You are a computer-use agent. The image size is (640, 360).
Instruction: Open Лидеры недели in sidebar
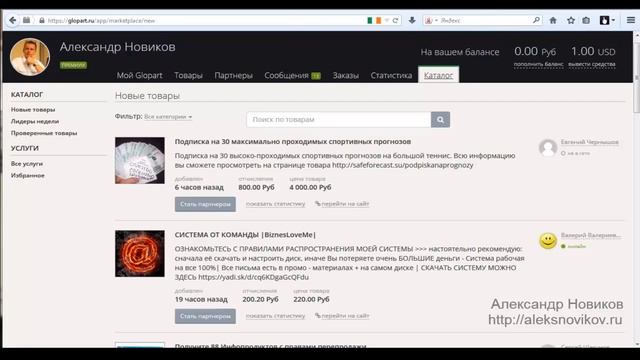35,121
